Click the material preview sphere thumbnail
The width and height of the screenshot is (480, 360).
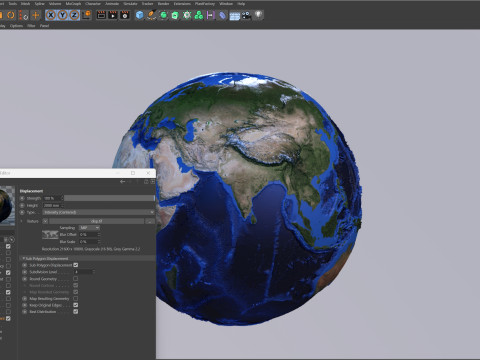pyautogui.click(x=7, y=206)
